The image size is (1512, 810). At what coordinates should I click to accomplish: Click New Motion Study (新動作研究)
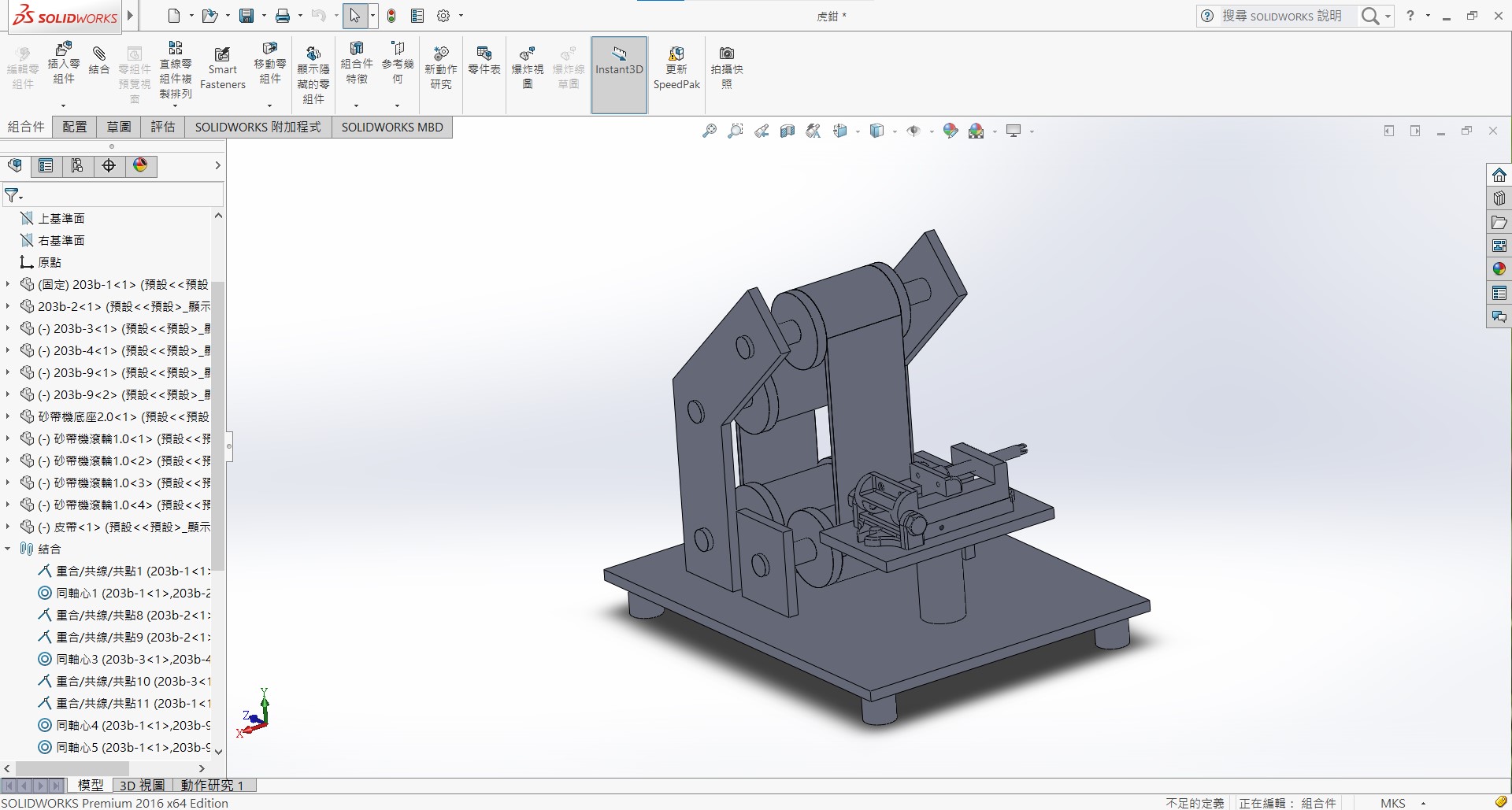click(441, 68)
